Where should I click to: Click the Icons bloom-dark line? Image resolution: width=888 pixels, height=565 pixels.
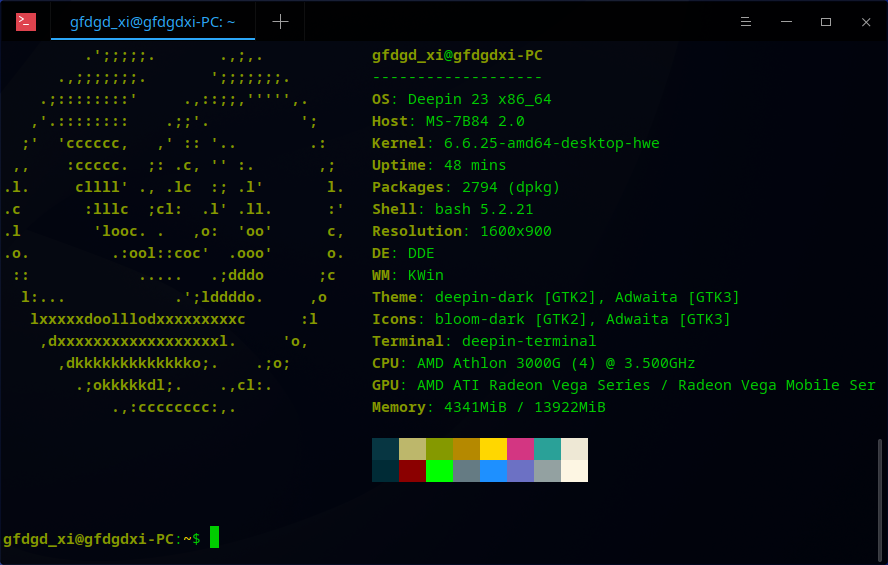(x=551, y=319)
